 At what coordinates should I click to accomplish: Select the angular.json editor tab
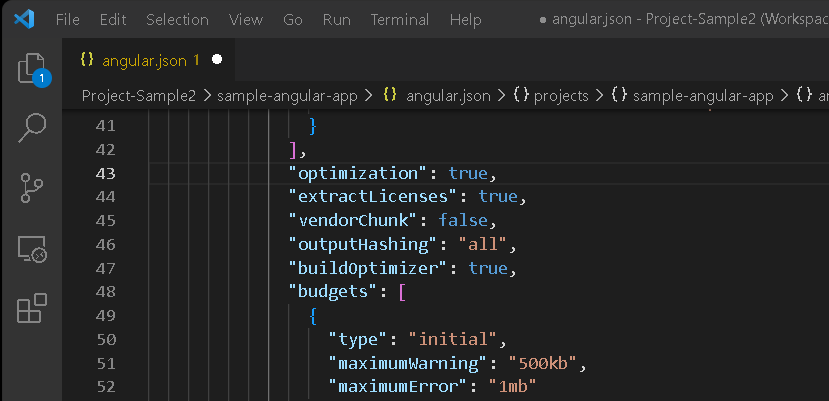click(148, 59)
